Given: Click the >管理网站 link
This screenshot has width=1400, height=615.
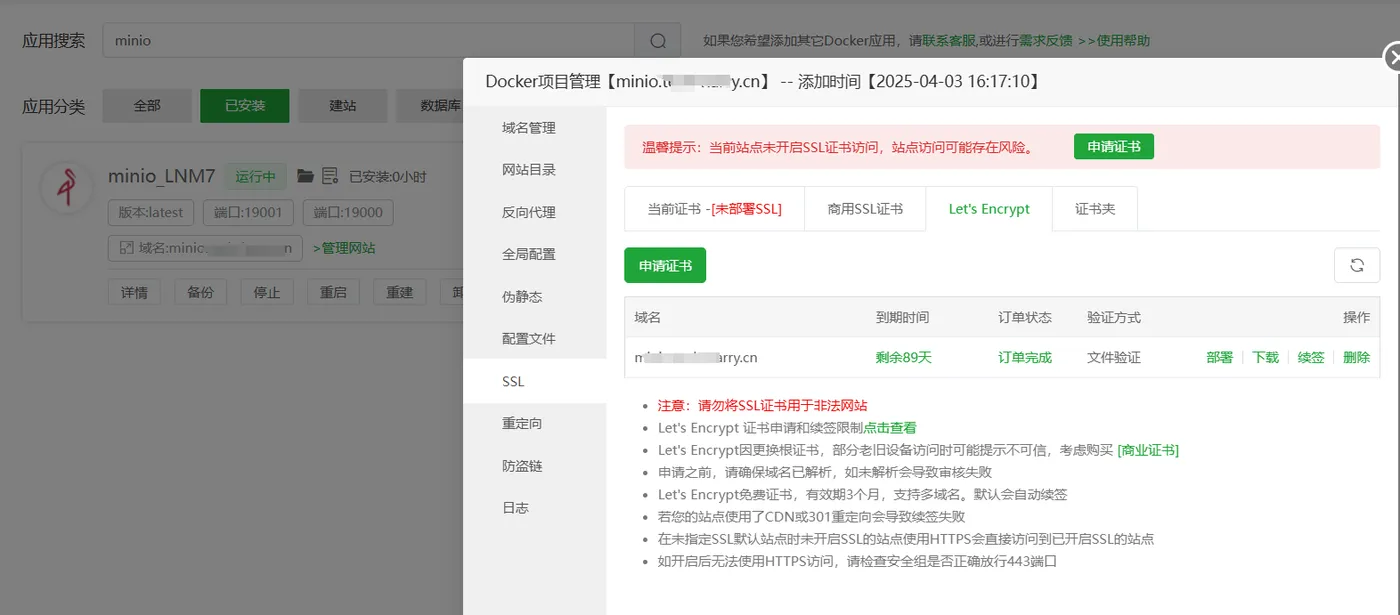Looking at the screenshot, I should 344,248.
